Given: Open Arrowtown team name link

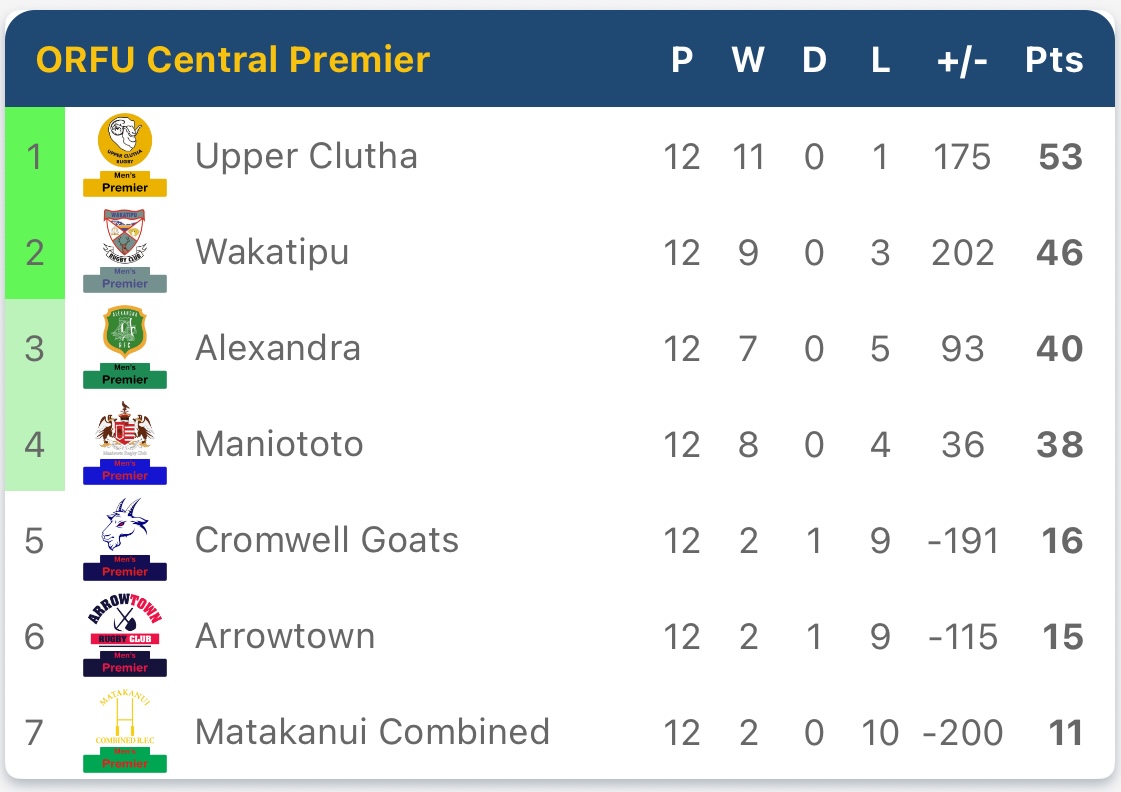Looking at the screenshot, I should 285,636.
